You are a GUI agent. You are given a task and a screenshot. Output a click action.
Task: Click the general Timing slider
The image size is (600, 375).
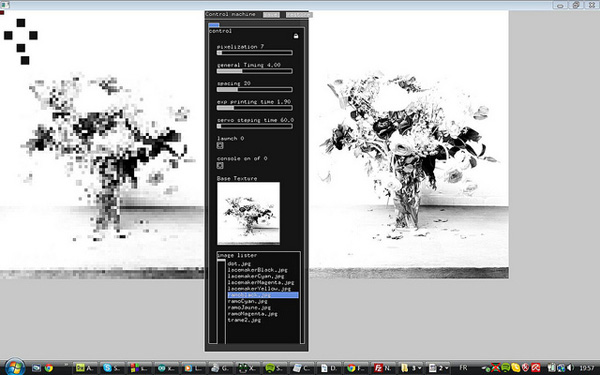tap(254, 71)
